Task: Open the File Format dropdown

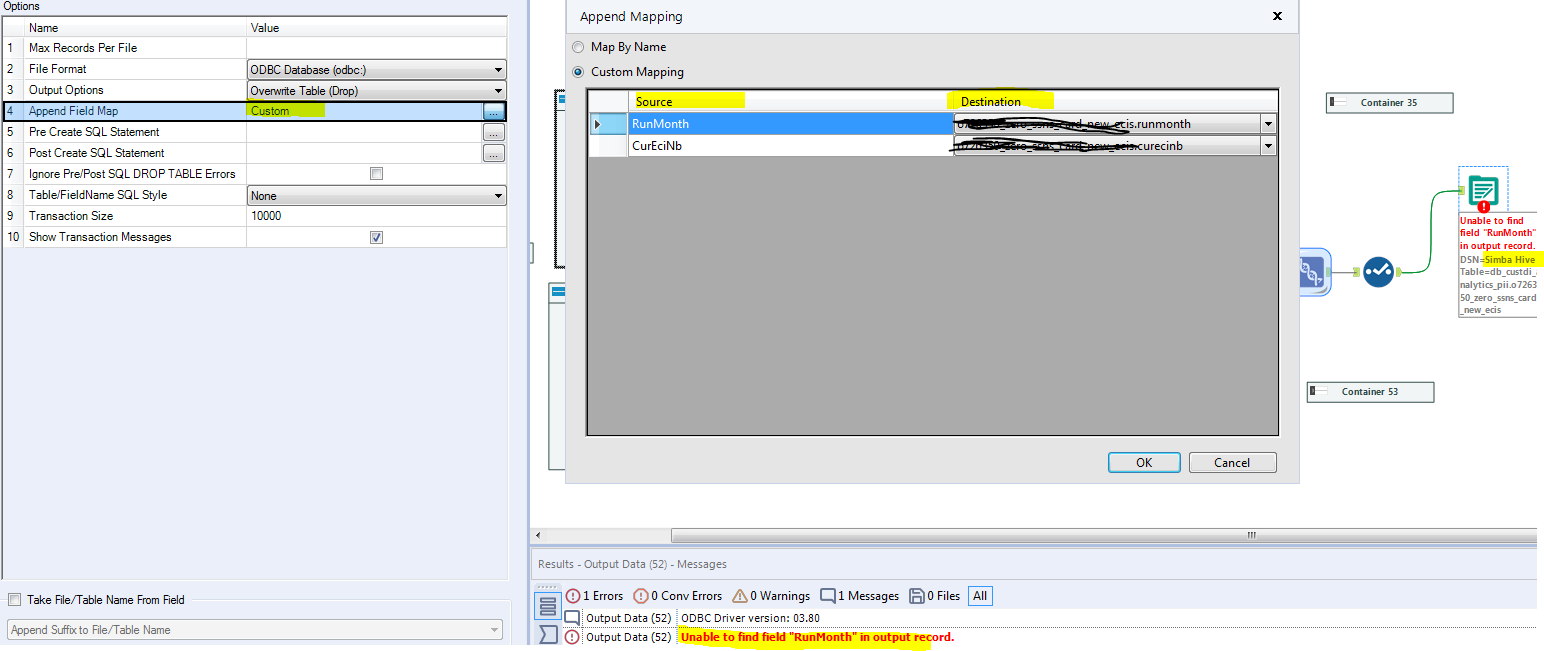Action: (x=498, y=69)
